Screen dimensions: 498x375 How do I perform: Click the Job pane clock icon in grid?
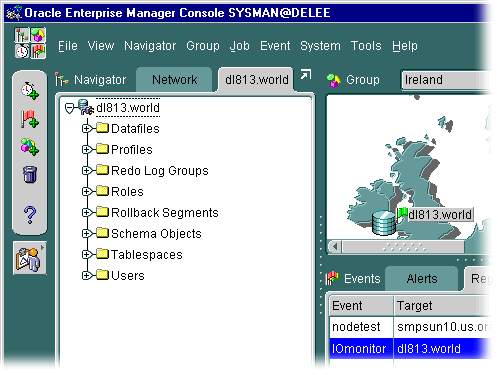point(22,51)
